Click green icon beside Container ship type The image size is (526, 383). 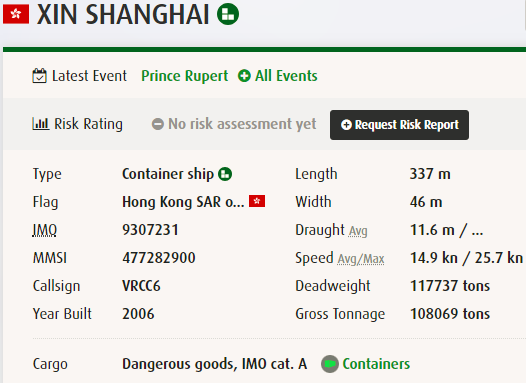click(x=225, y=174)
